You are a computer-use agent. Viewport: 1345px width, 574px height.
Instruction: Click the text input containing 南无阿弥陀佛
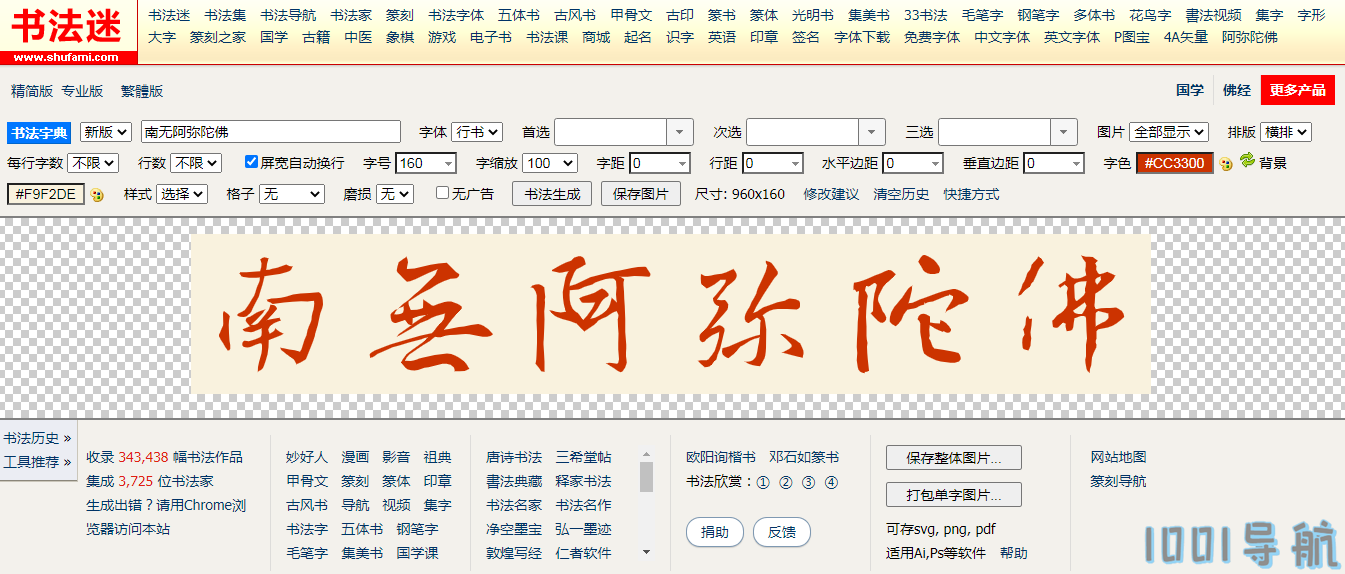point(271,132)
